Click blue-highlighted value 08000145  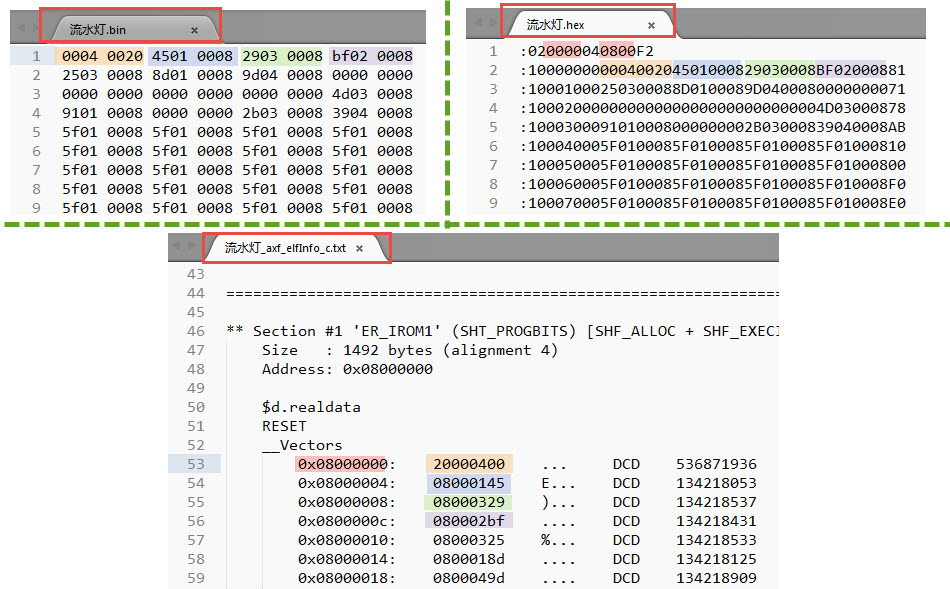(x=468, y=483)
